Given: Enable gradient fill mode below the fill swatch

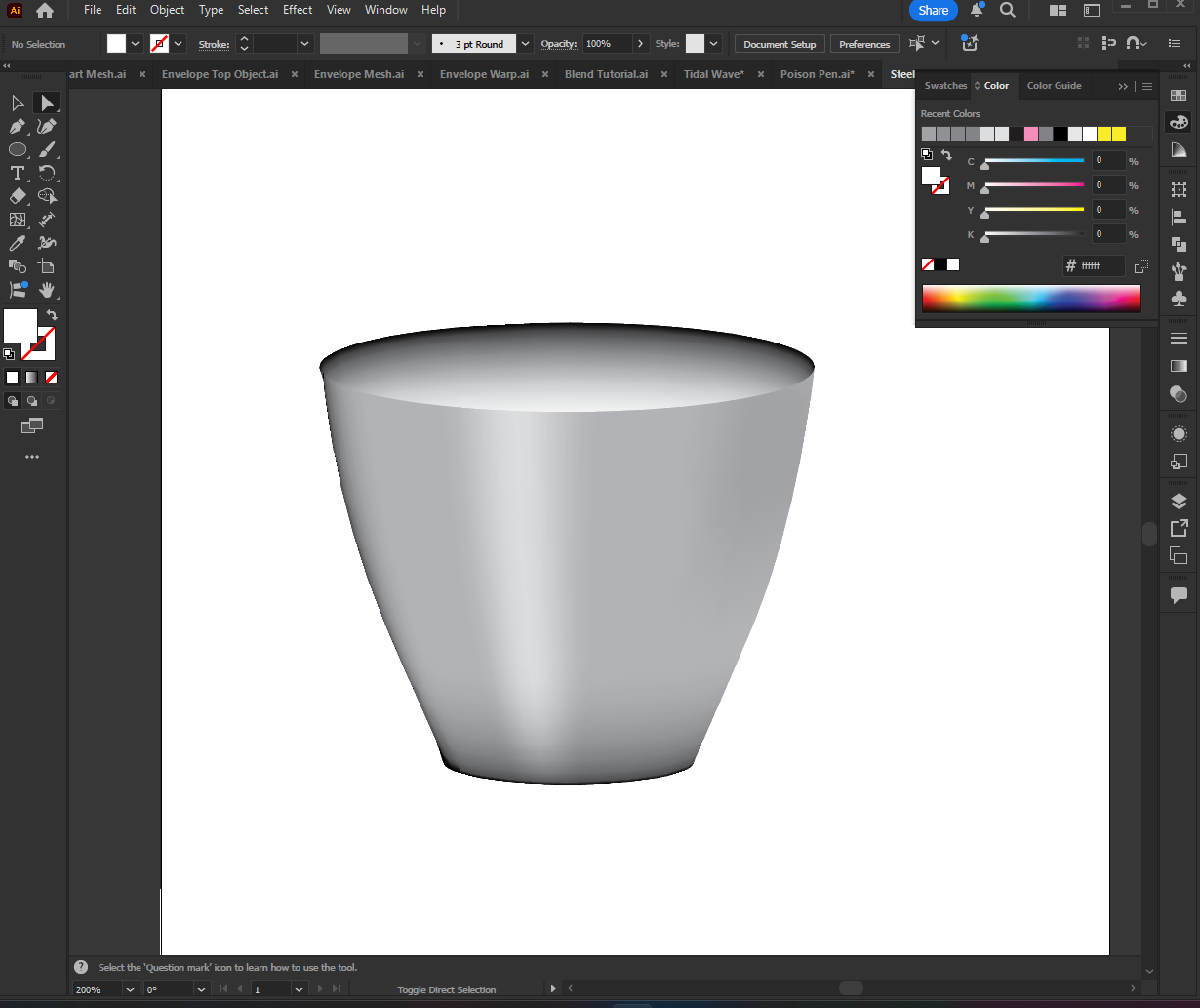Looking at the screenshot, I should [31, 377].
